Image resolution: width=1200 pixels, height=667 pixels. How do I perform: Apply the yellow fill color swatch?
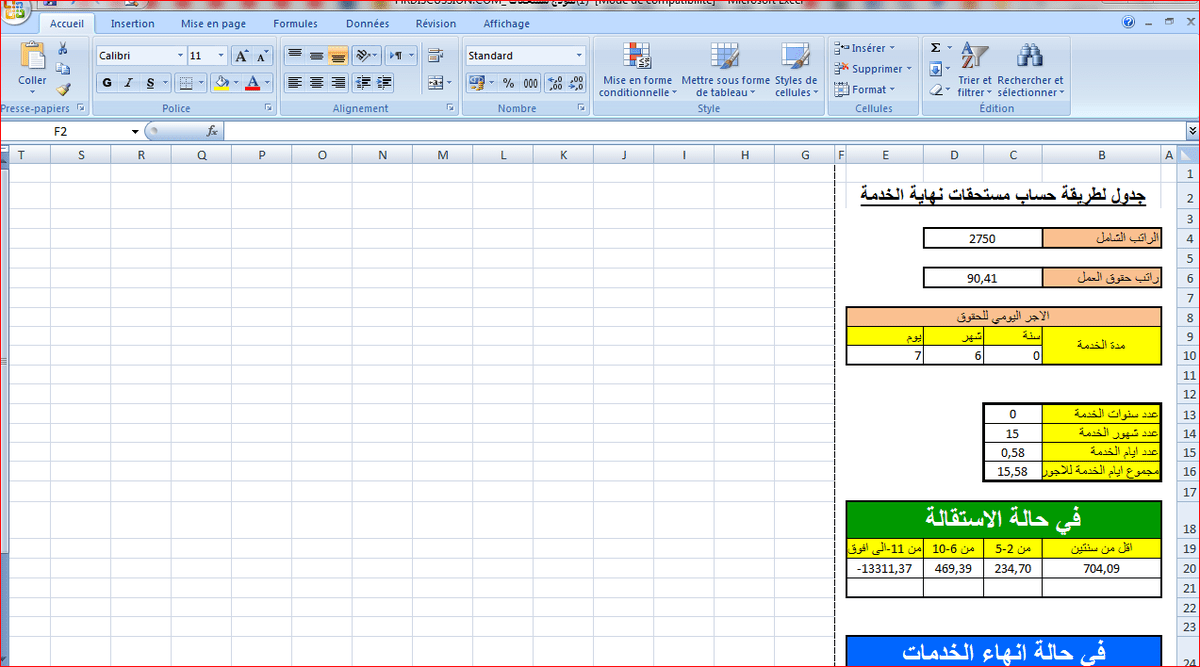pyautogui.click(x=221, y=83)
